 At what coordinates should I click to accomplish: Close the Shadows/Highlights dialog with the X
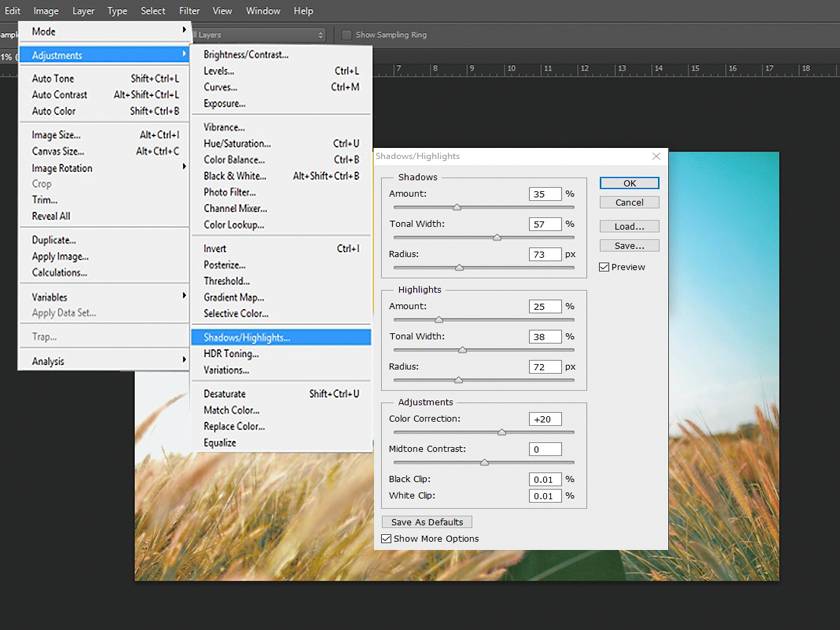(656, 156)
